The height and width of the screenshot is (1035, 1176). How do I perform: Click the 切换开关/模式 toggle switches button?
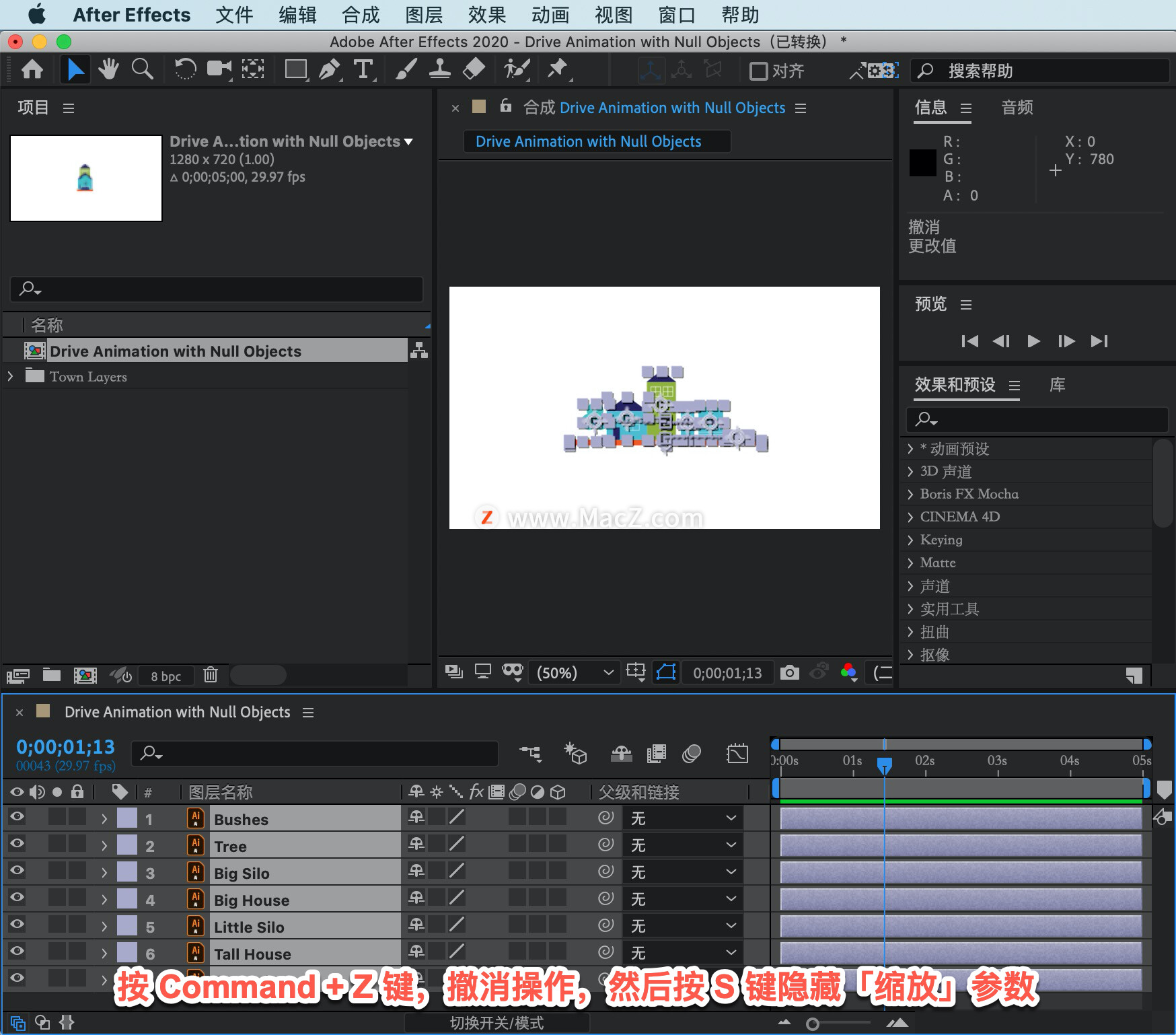point(497,1023)
